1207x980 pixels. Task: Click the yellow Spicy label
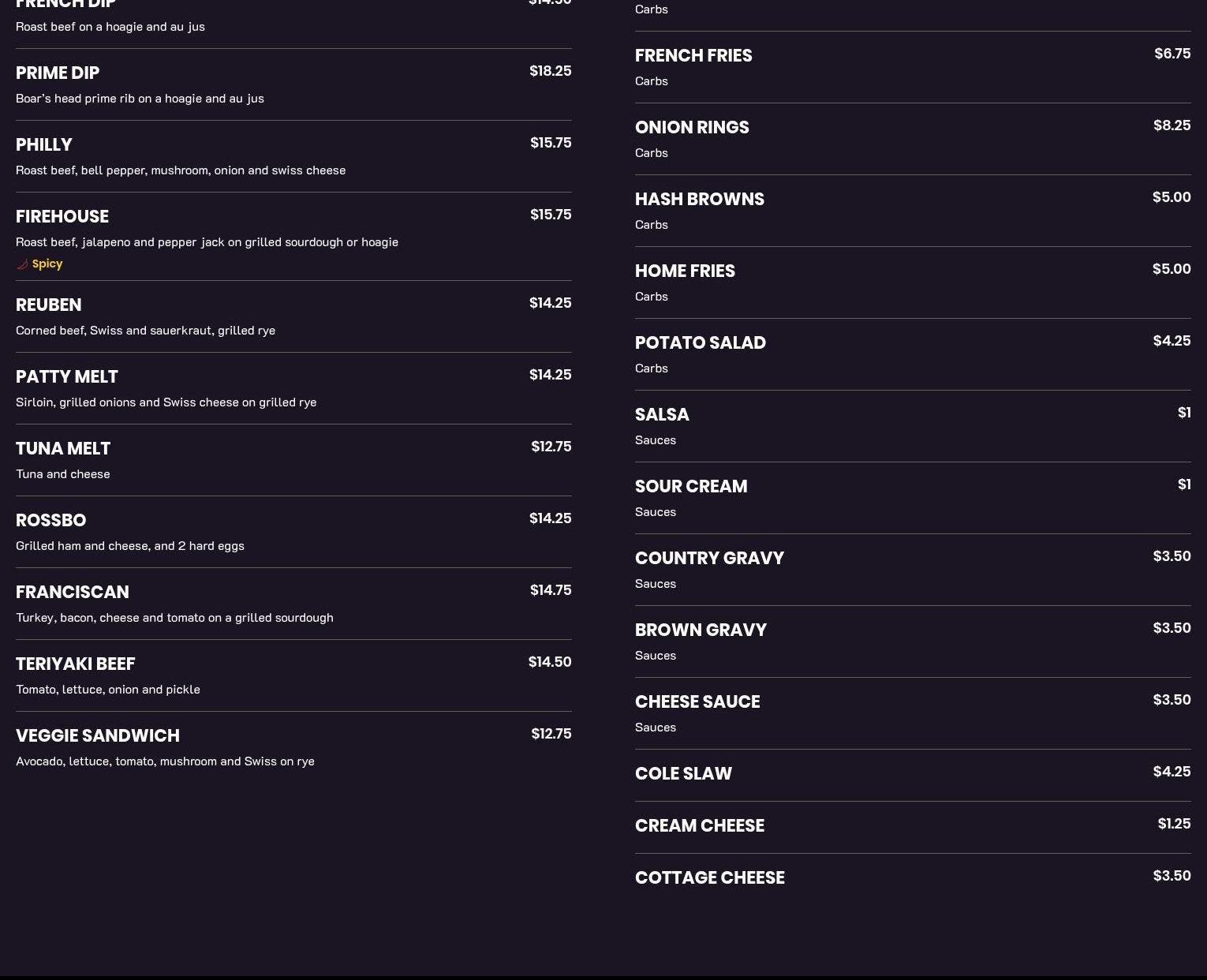click(47, 264)
